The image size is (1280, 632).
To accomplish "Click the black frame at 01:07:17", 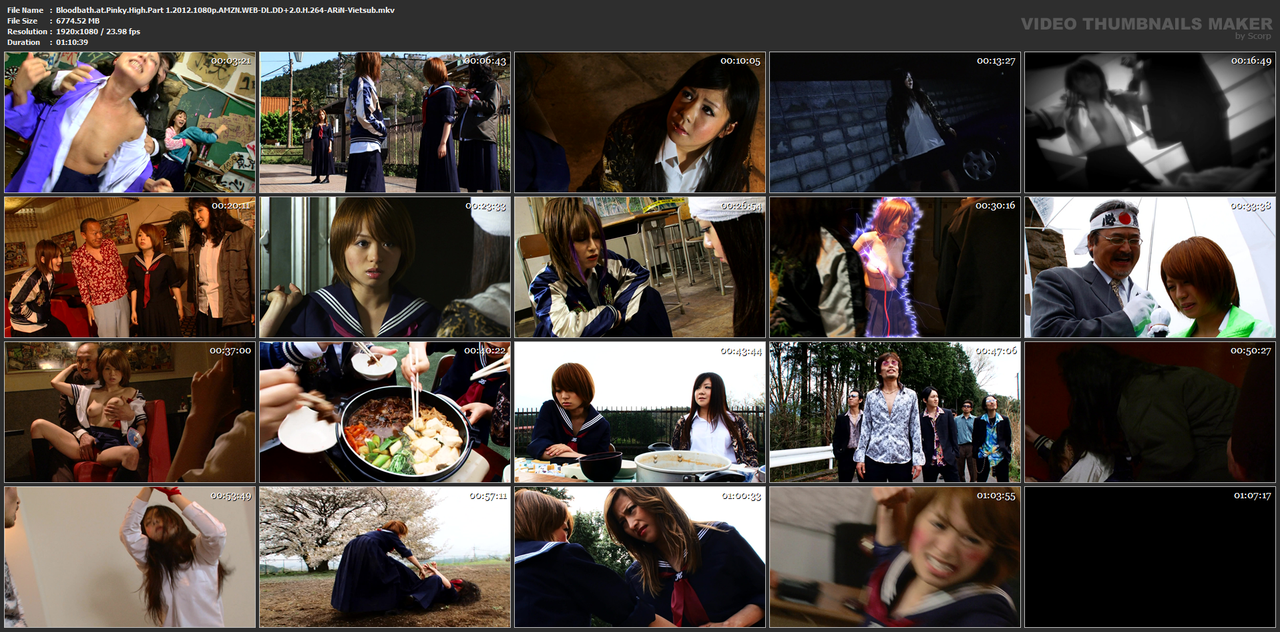I will [1150, 557].
